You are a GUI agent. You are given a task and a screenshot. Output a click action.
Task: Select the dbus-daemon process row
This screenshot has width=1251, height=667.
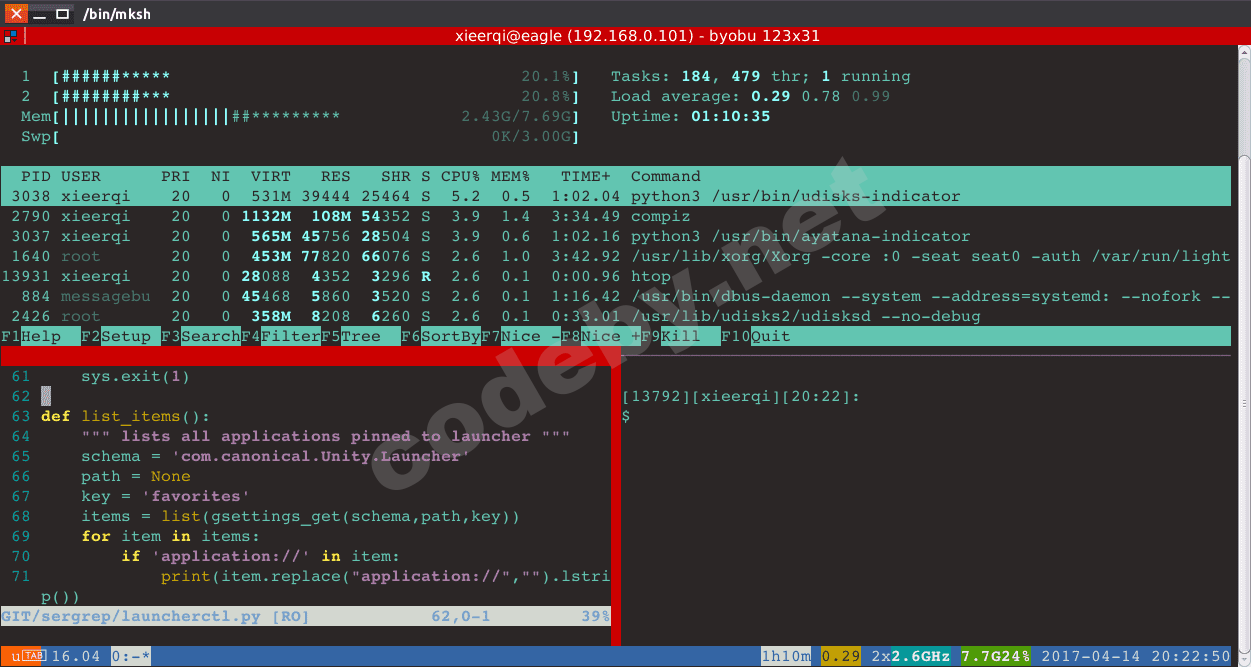(616, 296)
